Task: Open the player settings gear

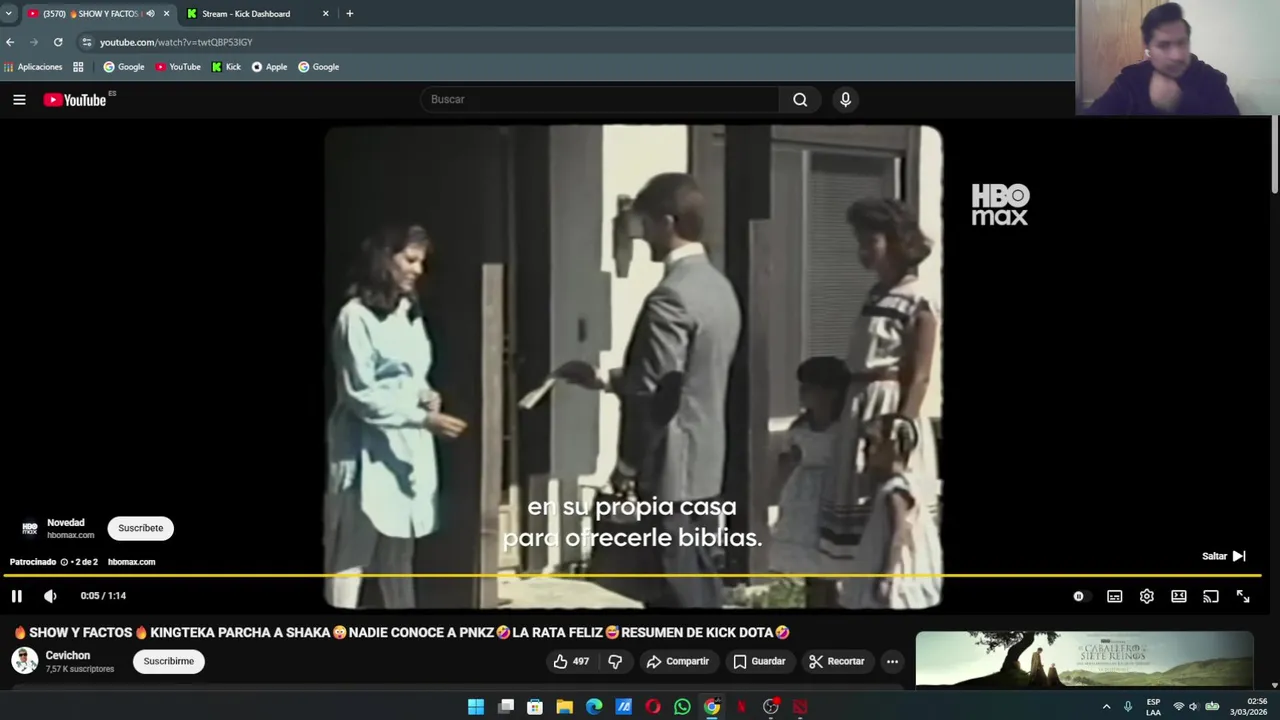Action: tap(1146, 596)
